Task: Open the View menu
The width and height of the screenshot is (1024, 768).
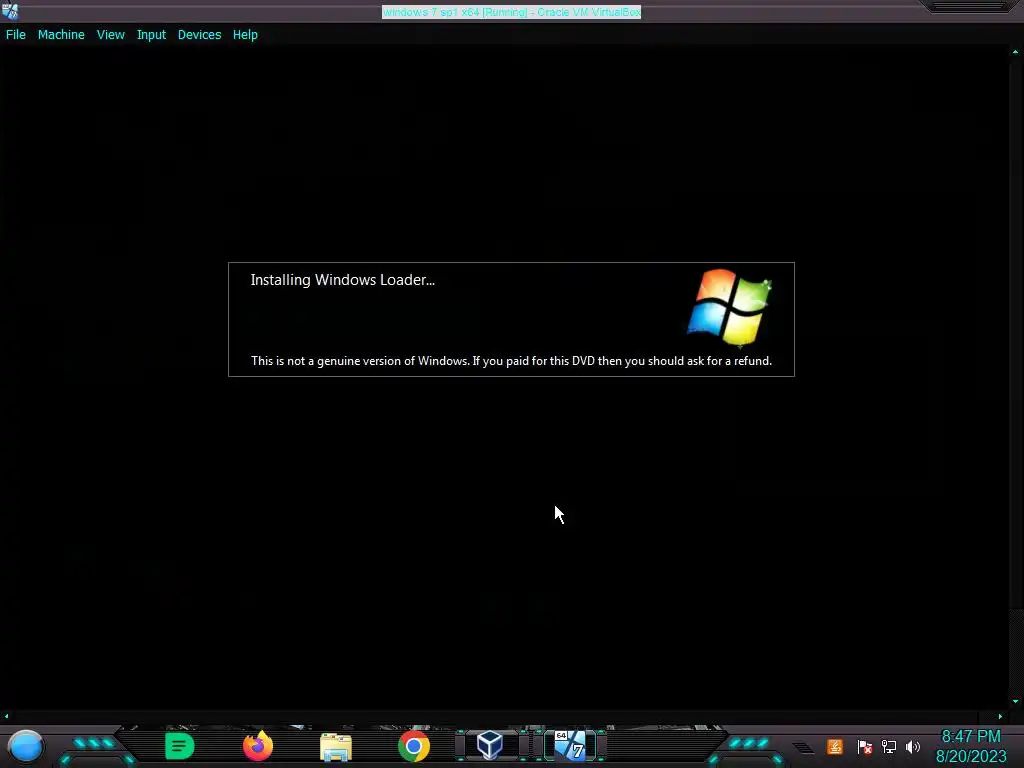Action: click(110, 35)
